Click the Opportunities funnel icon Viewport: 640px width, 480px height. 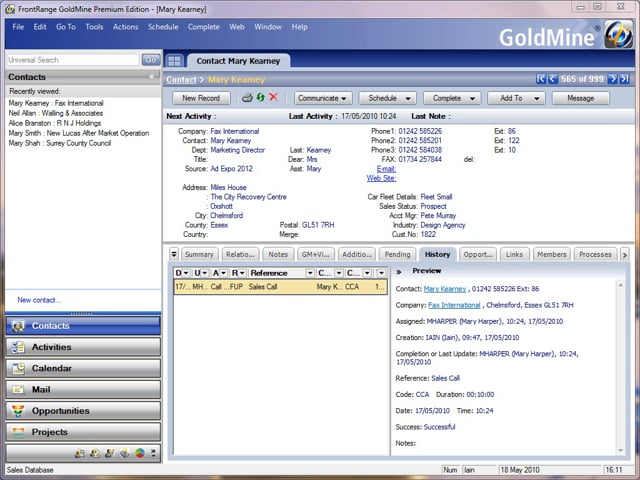coord(18,411)
